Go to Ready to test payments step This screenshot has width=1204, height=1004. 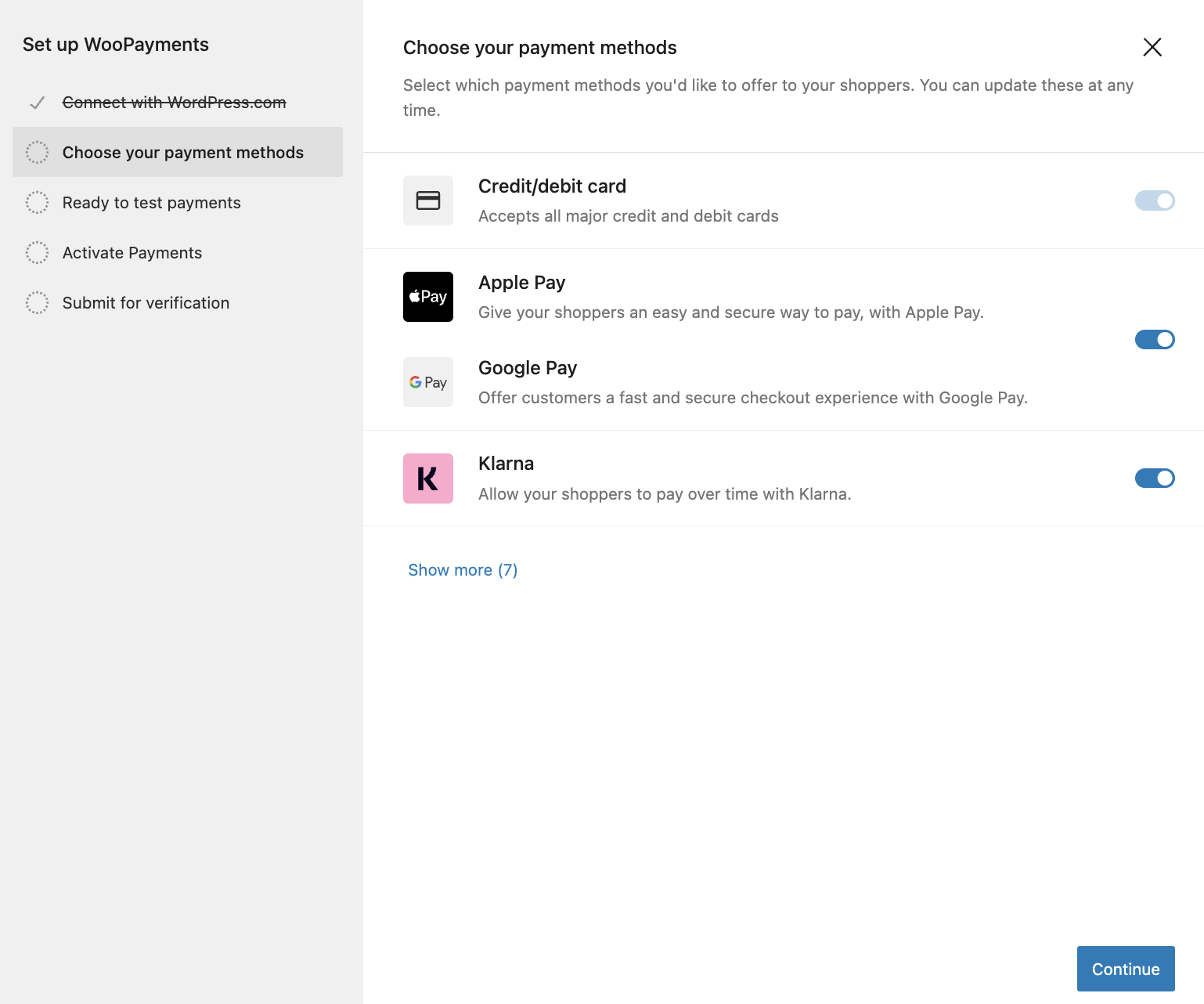click(152, 203)
